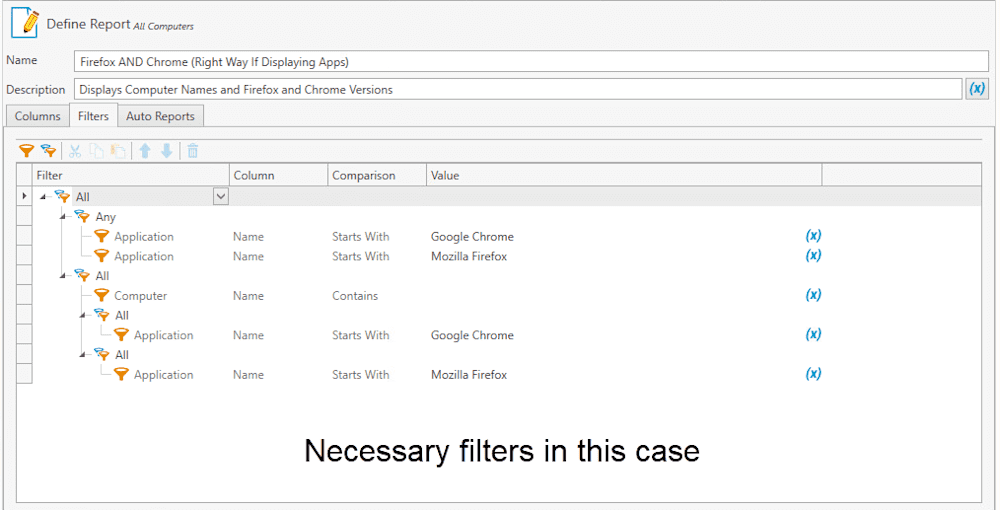The width and height of the screenshot is (1000, 510).
Task: Collapse the Any filter group
Action: [63, 217]
